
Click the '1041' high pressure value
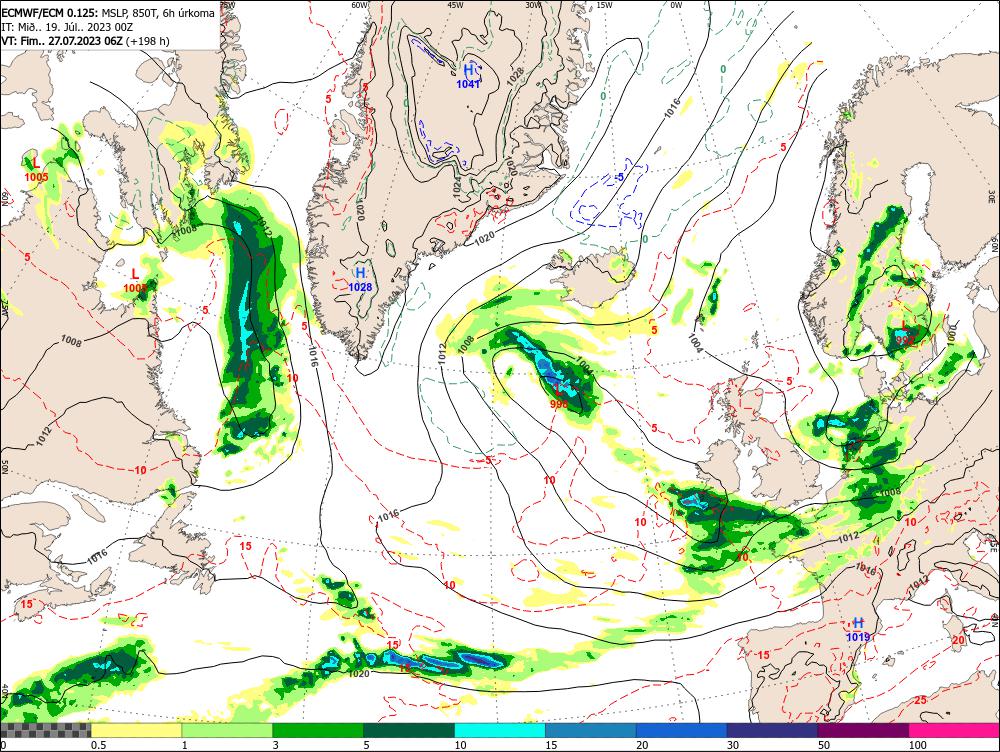pos(468,84)
